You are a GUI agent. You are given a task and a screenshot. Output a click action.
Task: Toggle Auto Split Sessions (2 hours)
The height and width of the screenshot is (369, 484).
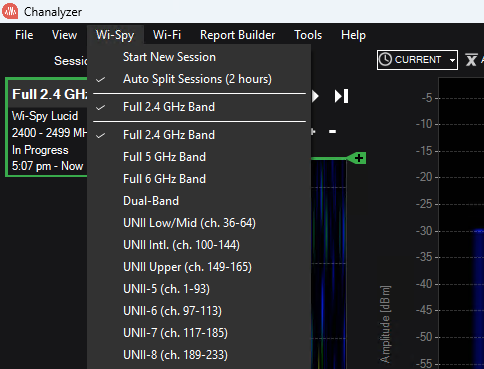pyautogui.click(x=199, y=79)
